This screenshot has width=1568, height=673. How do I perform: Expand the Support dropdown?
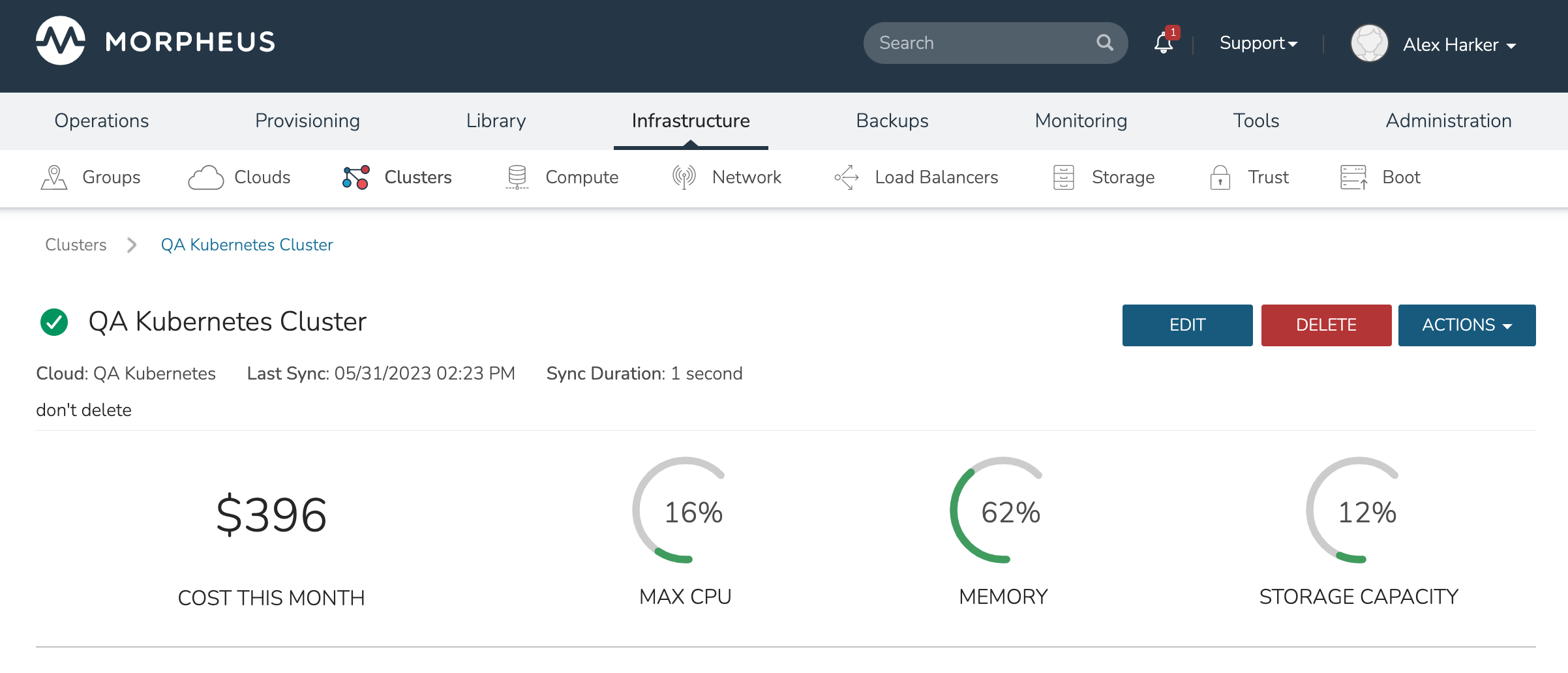coord(1258,44)
